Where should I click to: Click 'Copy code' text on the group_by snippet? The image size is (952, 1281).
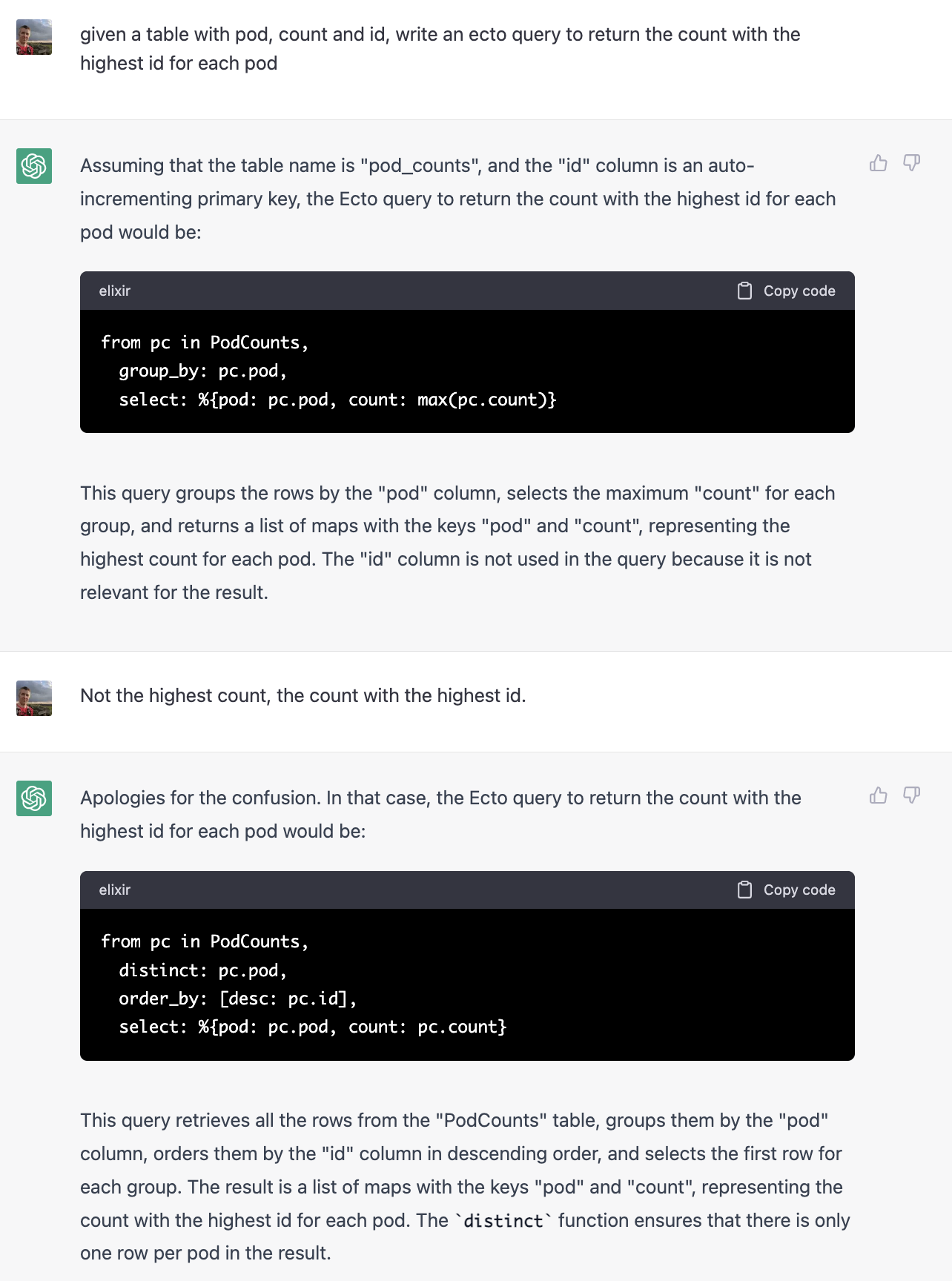tap(799, 291)
